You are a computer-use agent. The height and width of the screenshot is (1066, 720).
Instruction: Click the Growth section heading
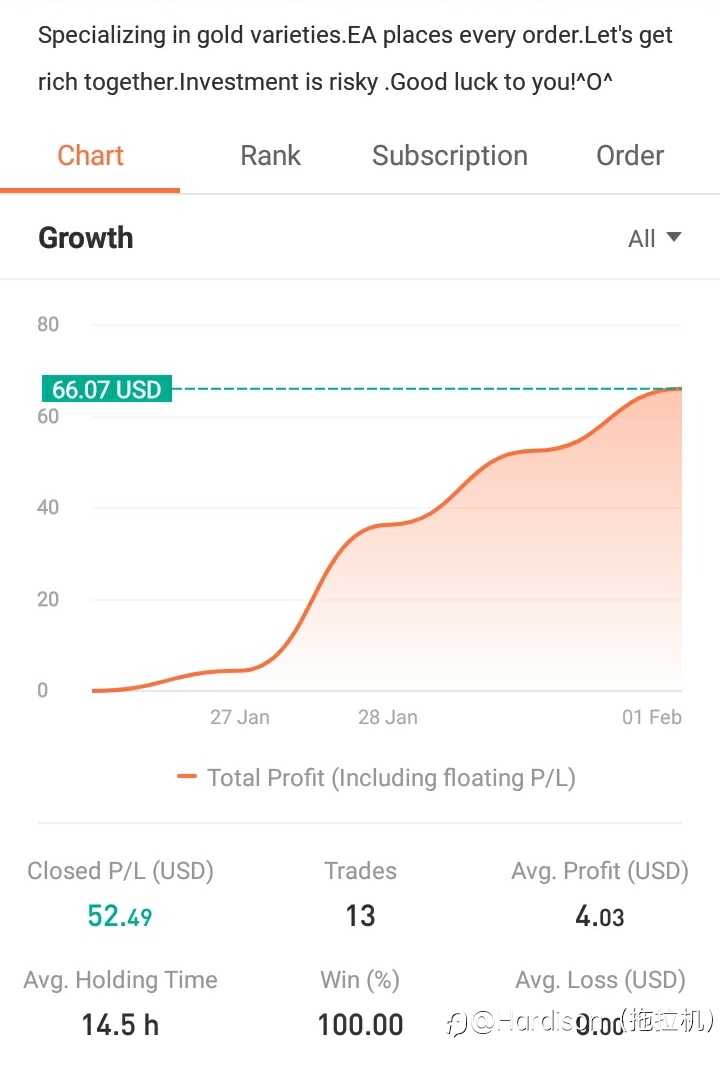pos(86,238)
